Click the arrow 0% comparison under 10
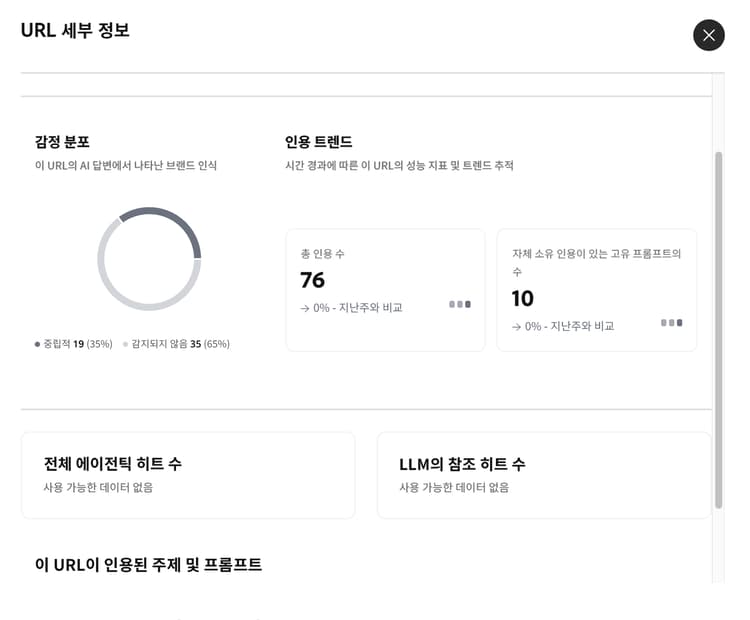Screen dimensions: 750x620 [x=563, y=326]
